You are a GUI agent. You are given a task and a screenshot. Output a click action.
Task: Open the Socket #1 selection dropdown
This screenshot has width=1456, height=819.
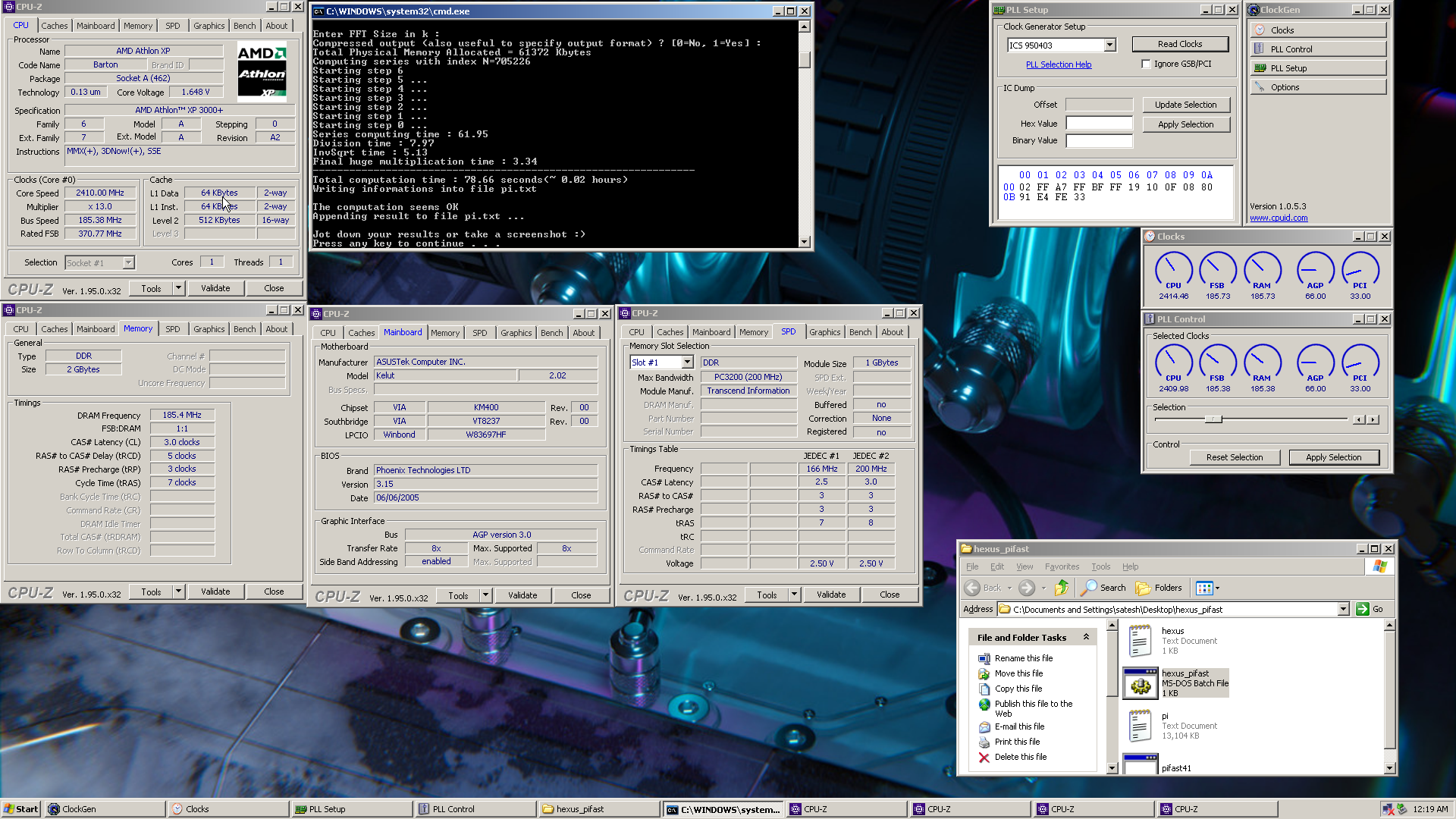coord(128,262)
